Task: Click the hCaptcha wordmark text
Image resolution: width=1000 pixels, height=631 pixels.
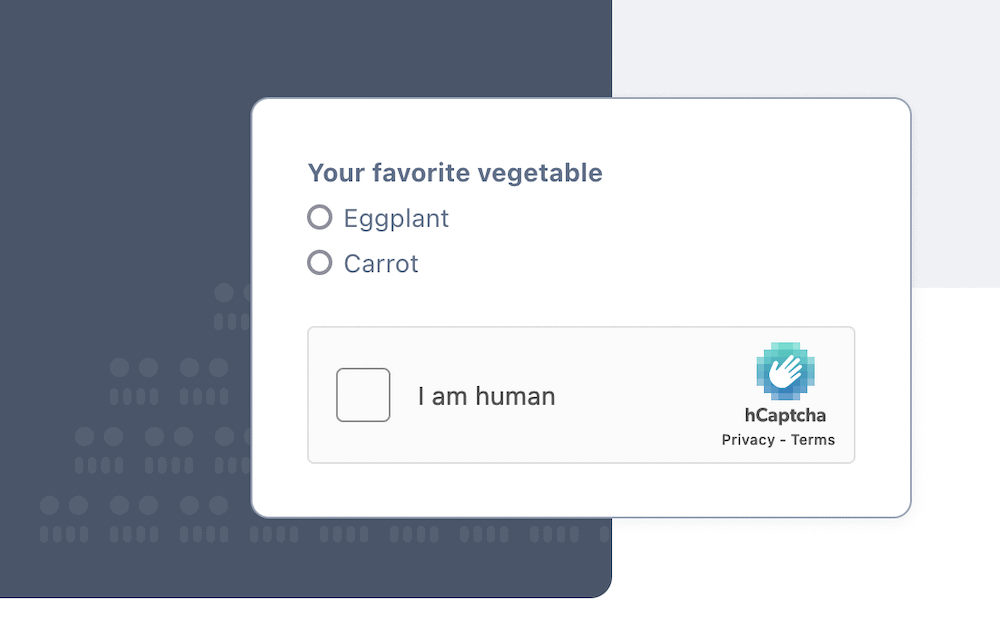Action: (784, 417)
